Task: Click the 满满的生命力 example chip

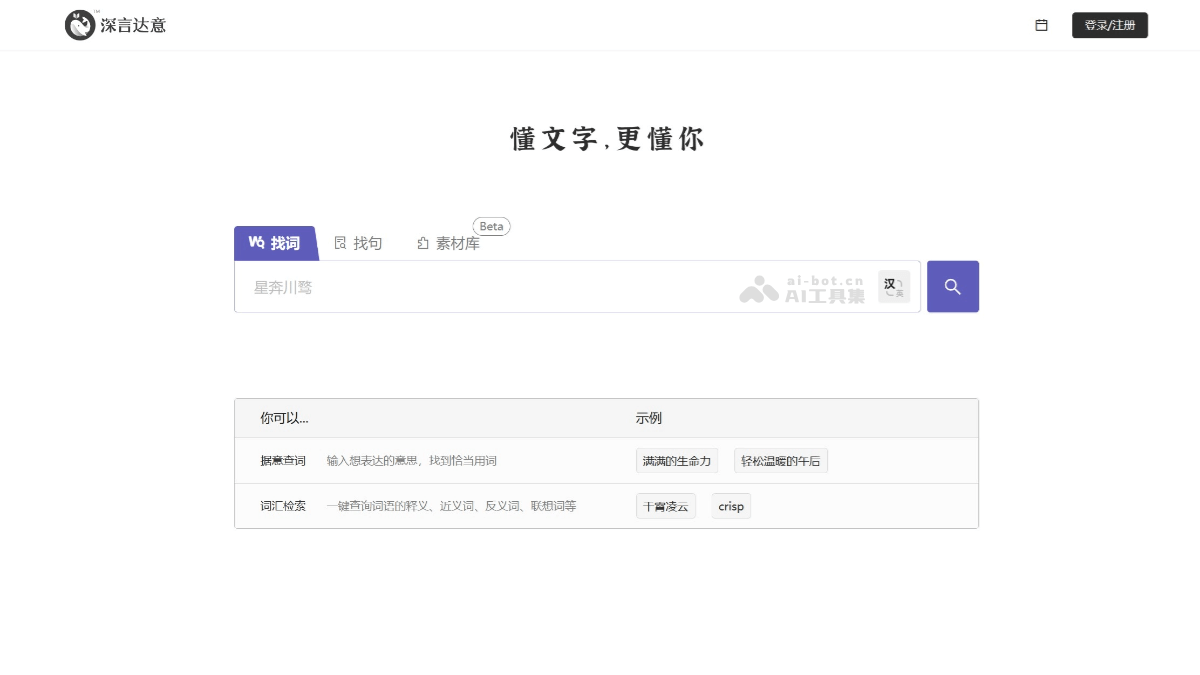Action: 677,460
